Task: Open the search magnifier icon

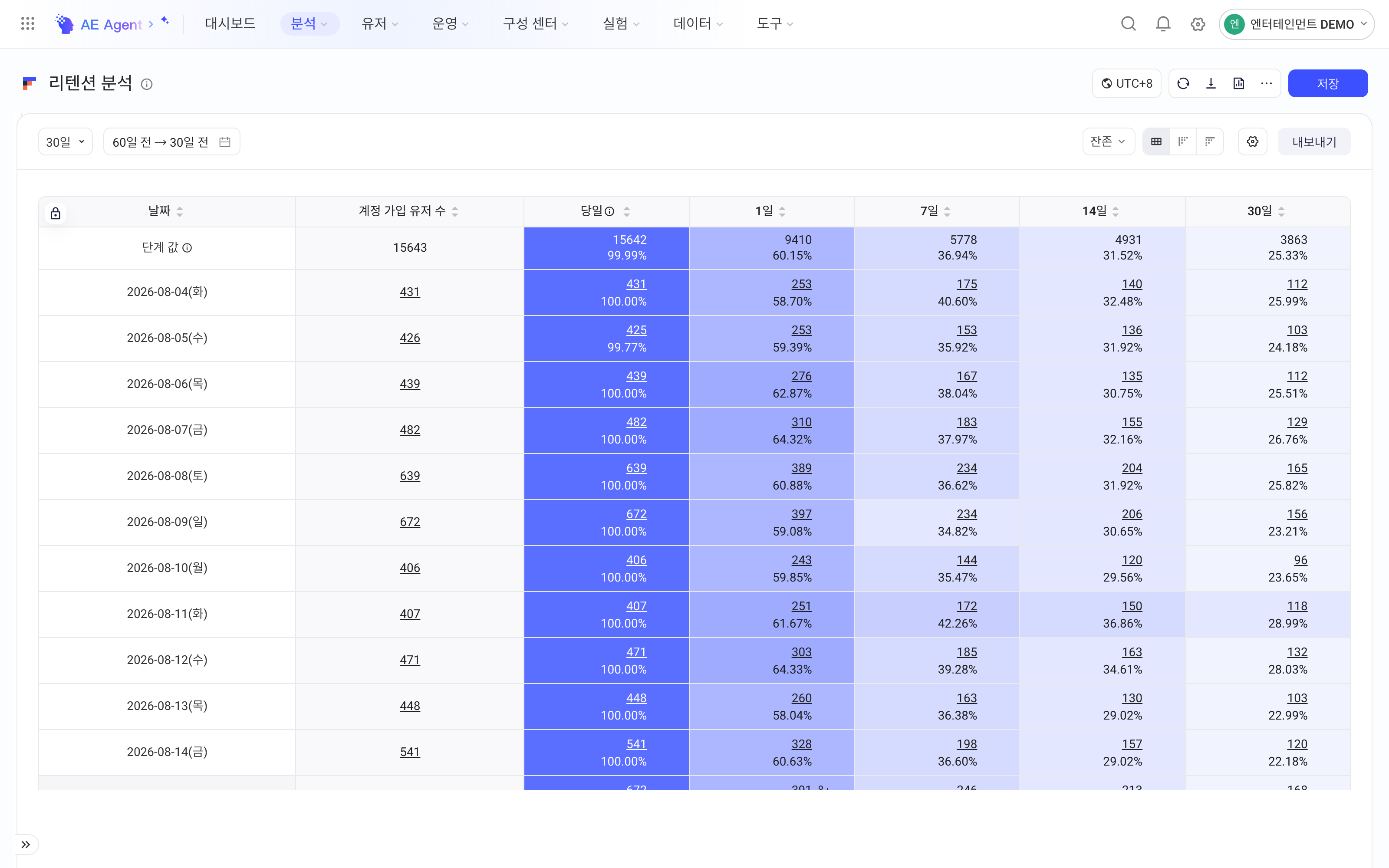Action: (x=1129, y=23)
